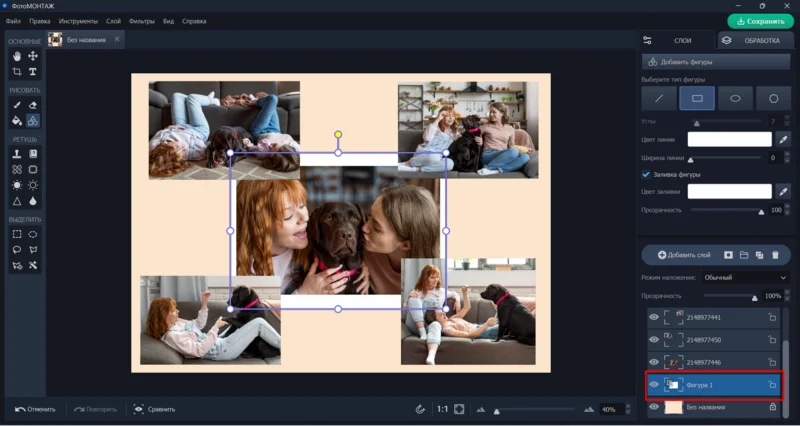Select the Text tool
The height and width of the screenshot is (426, 800).
(33, 72)
